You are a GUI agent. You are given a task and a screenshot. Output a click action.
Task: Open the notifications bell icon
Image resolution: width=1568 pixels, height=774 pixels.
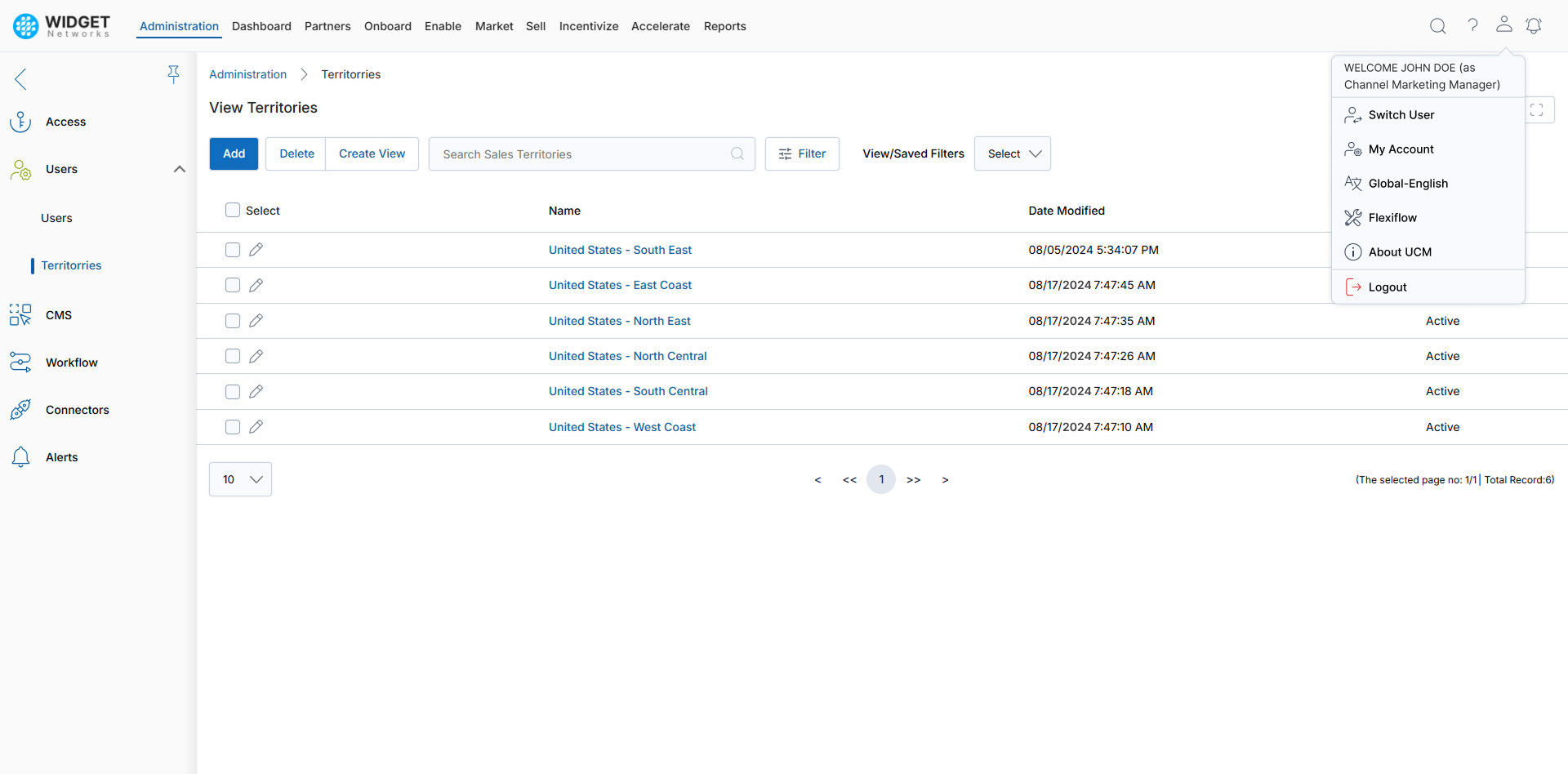(1534, 25)
